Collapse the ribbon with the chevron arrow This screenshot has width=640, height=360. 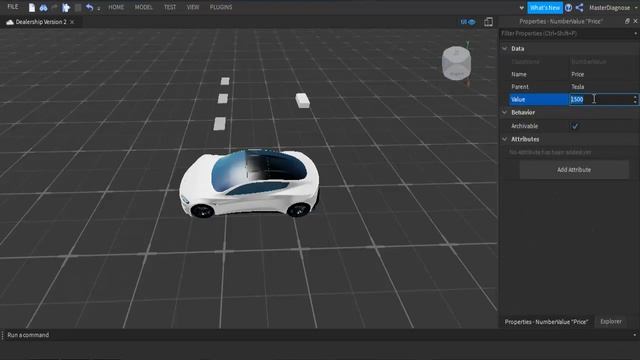tap(521, 8)
